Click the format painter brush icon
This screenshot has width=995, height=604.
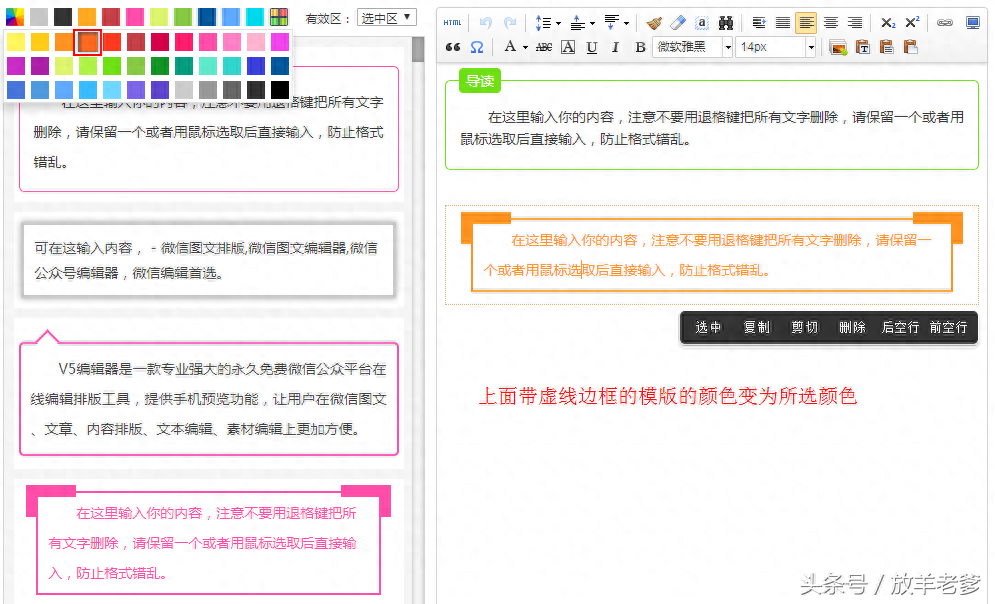click(x=654, y=23)
